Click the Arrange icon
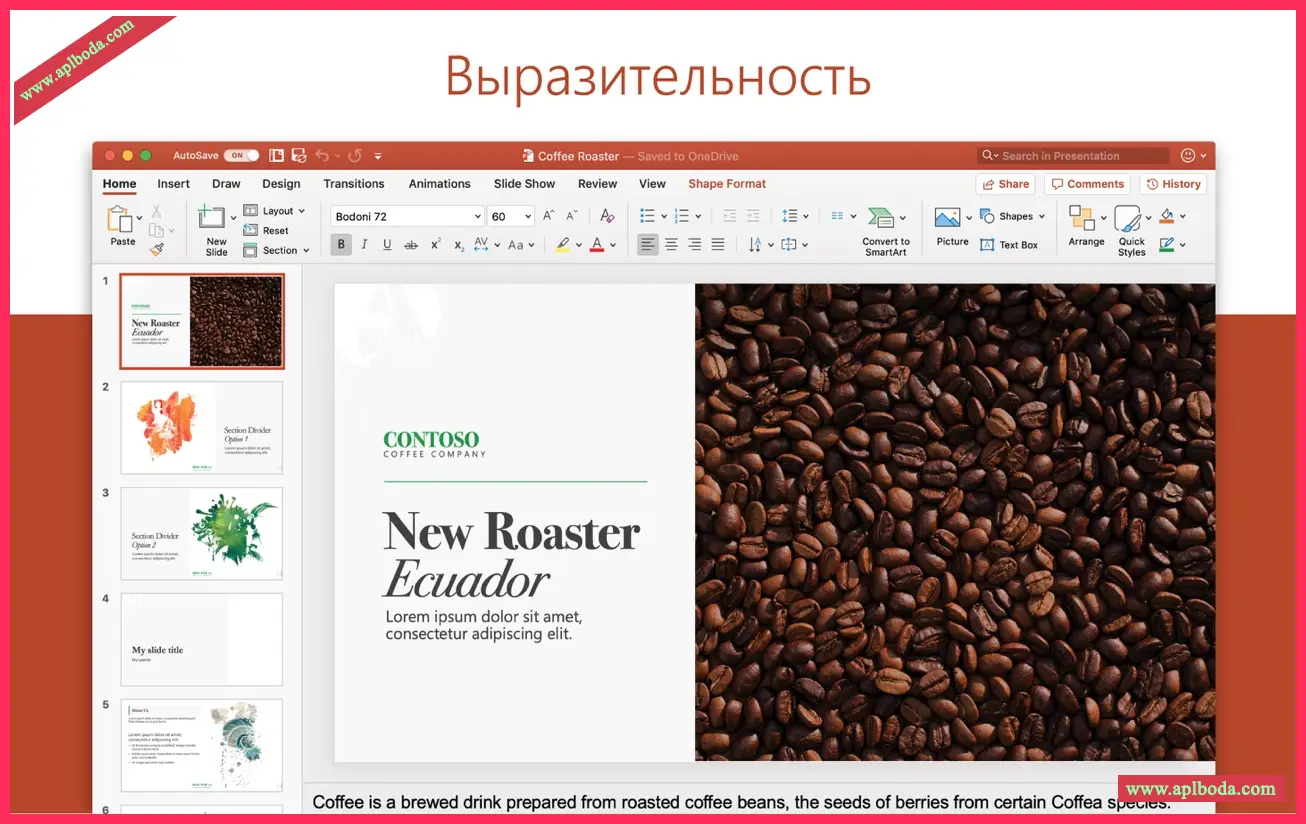Viewport: 1306px width, 824px height. tap(1081, 218)
